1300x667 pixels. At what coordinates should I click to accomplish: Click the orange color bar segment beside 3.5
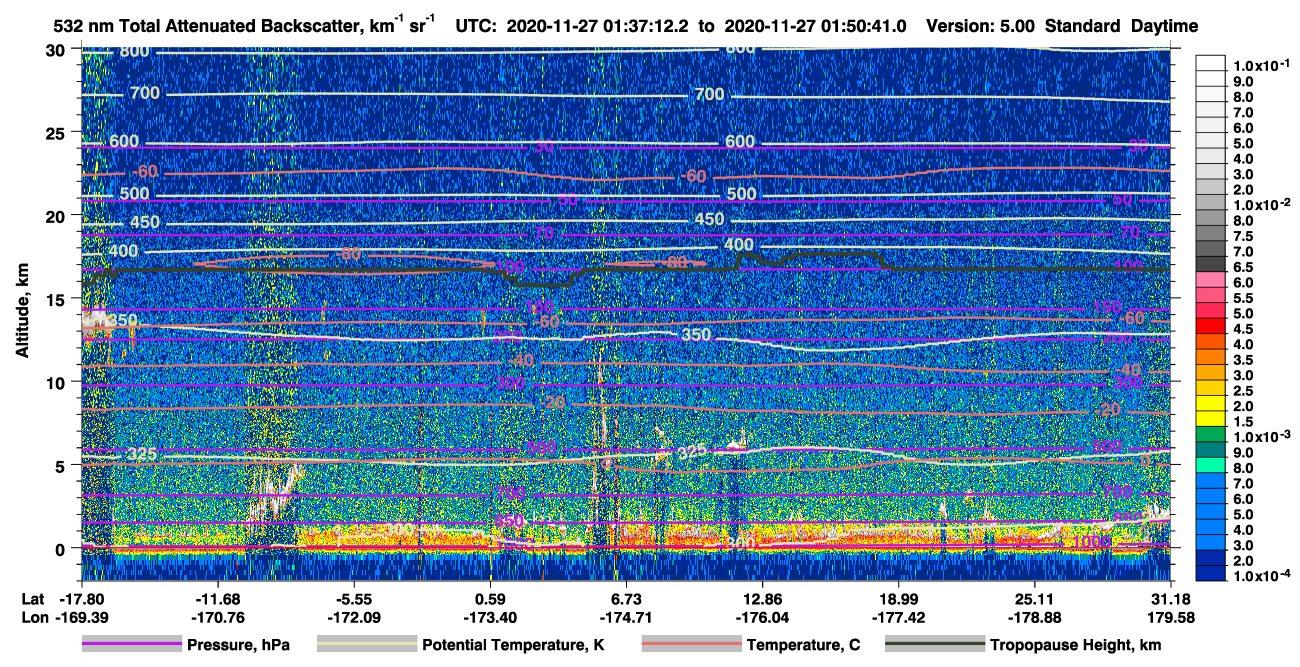click(1211, 355)
